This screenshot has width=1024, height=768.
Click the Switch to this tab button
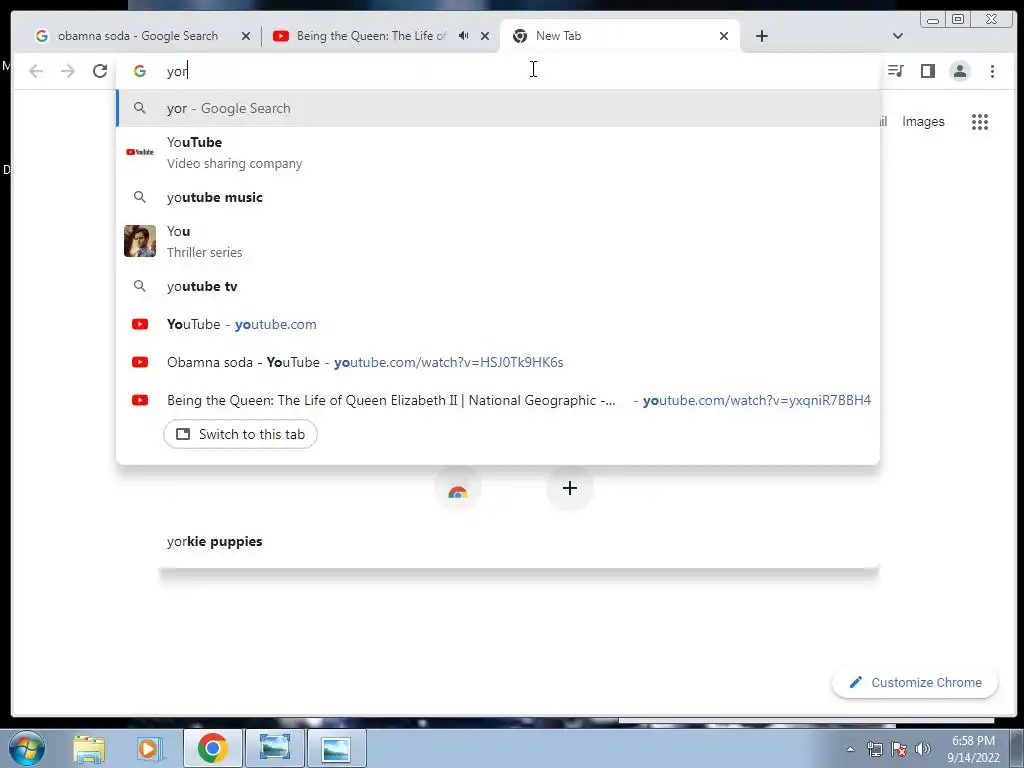pyautogui.click(x=240, y=434)
